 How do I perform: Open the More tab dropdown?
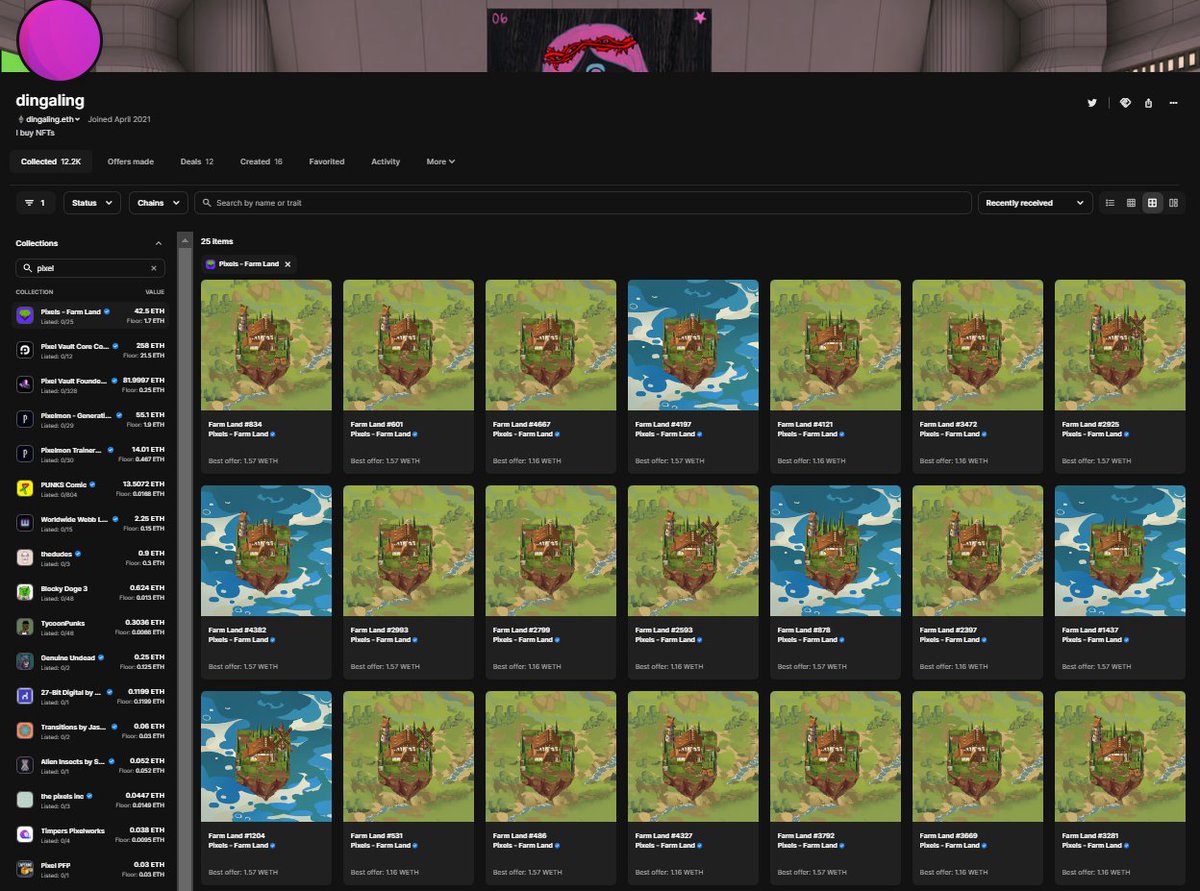pyautogui.click(x=440, y=161)
